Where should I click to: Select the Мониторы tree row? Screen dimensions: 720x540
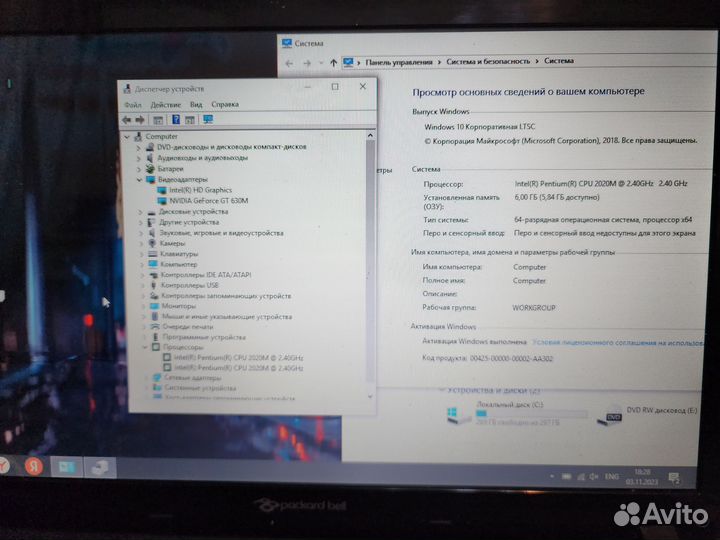point(179,306)
